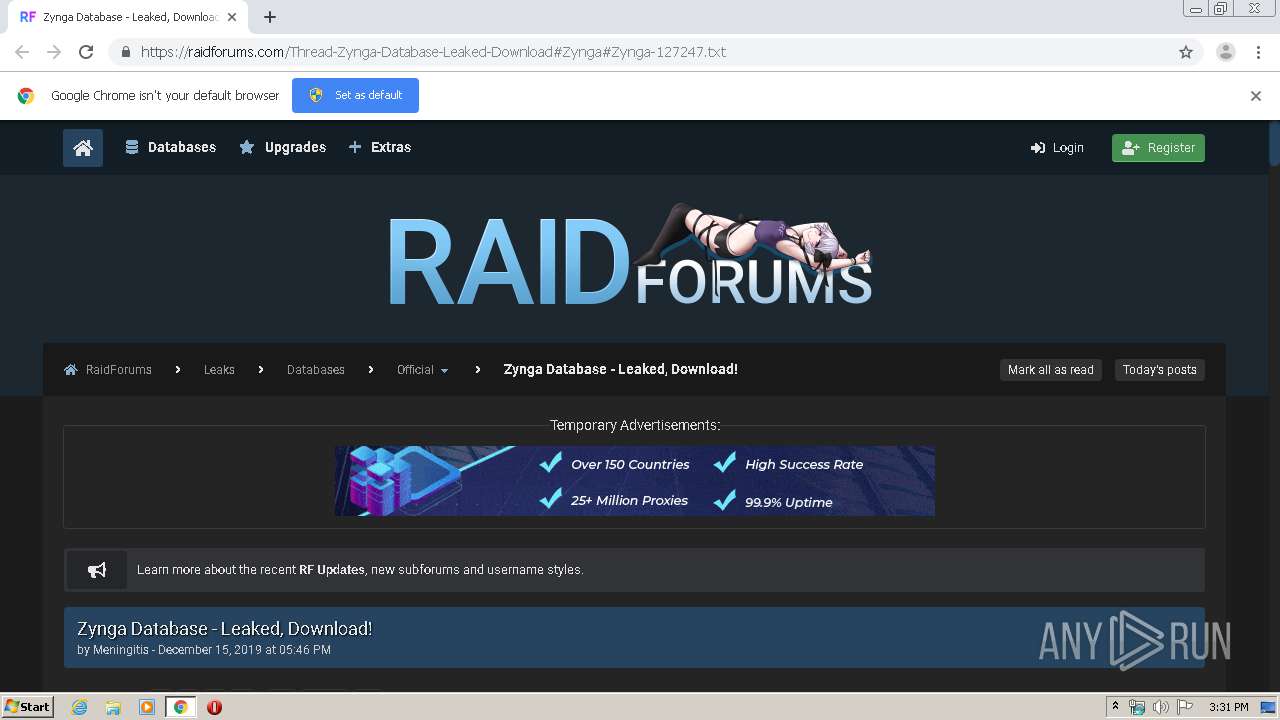Select the Zynga Database browser tab

tap(129, 17)
